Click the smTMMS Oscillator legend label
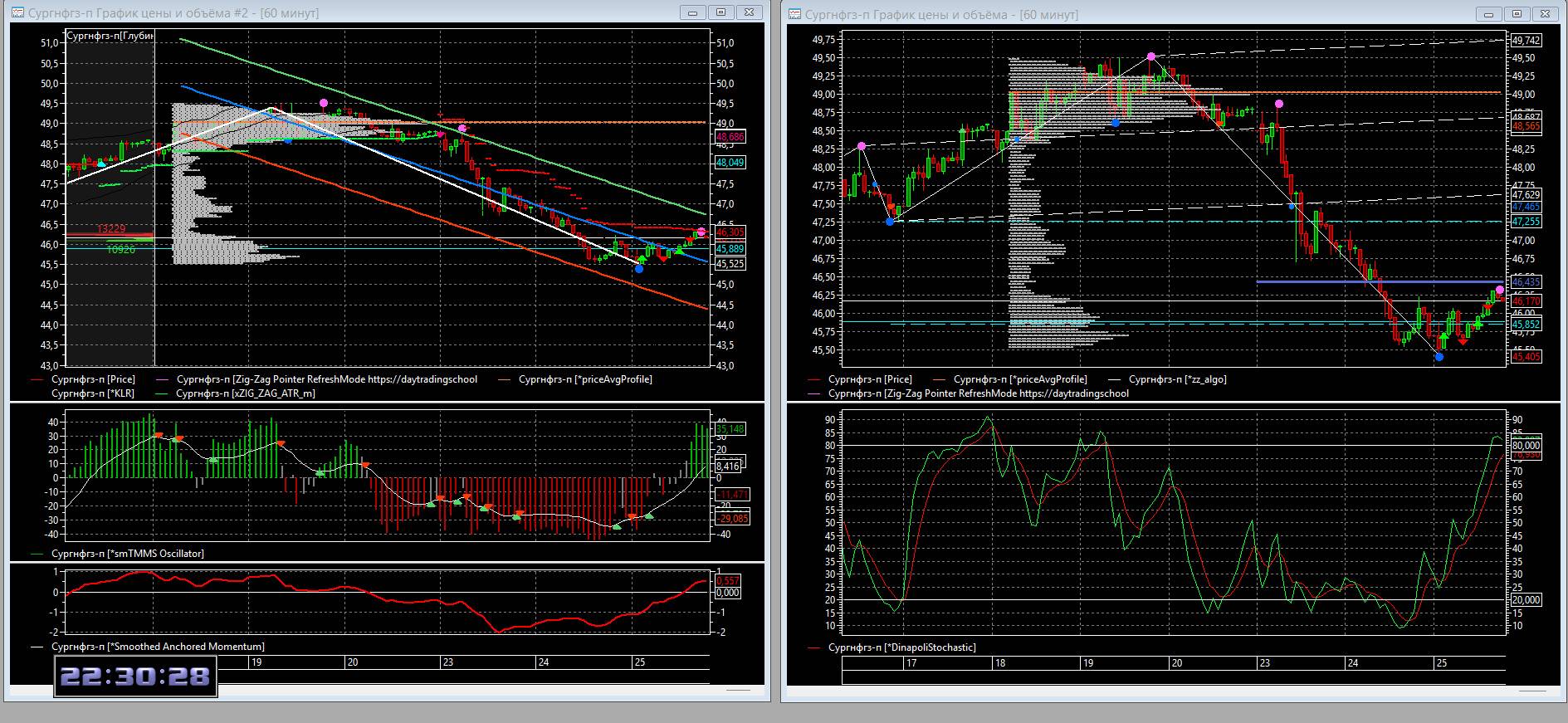The width and height of the screenshot is (1568, 723). click(x=127, y=553)
